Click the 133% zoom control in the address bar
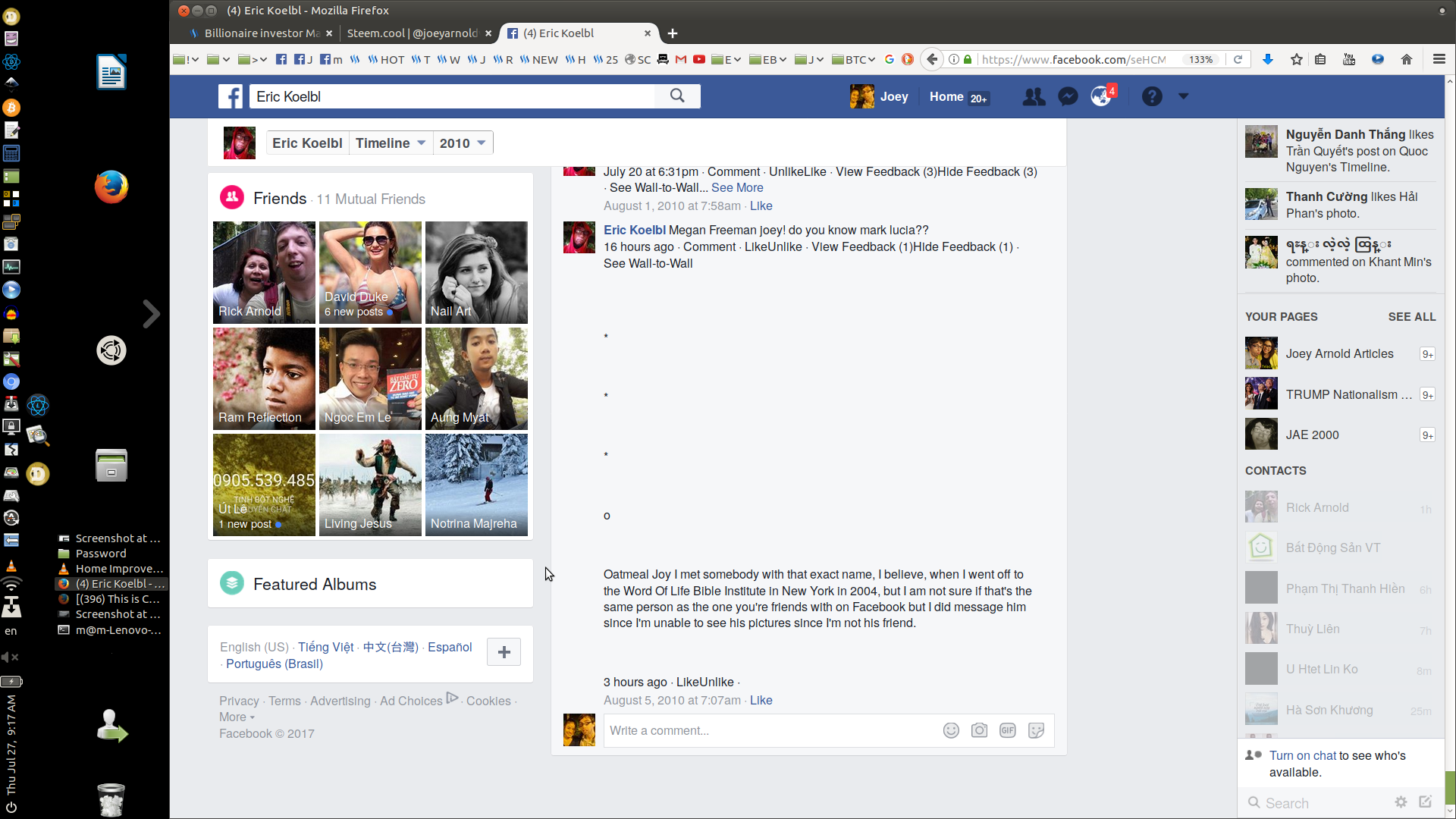Screen dimensions: 1456x819 tap(1200, 59)
